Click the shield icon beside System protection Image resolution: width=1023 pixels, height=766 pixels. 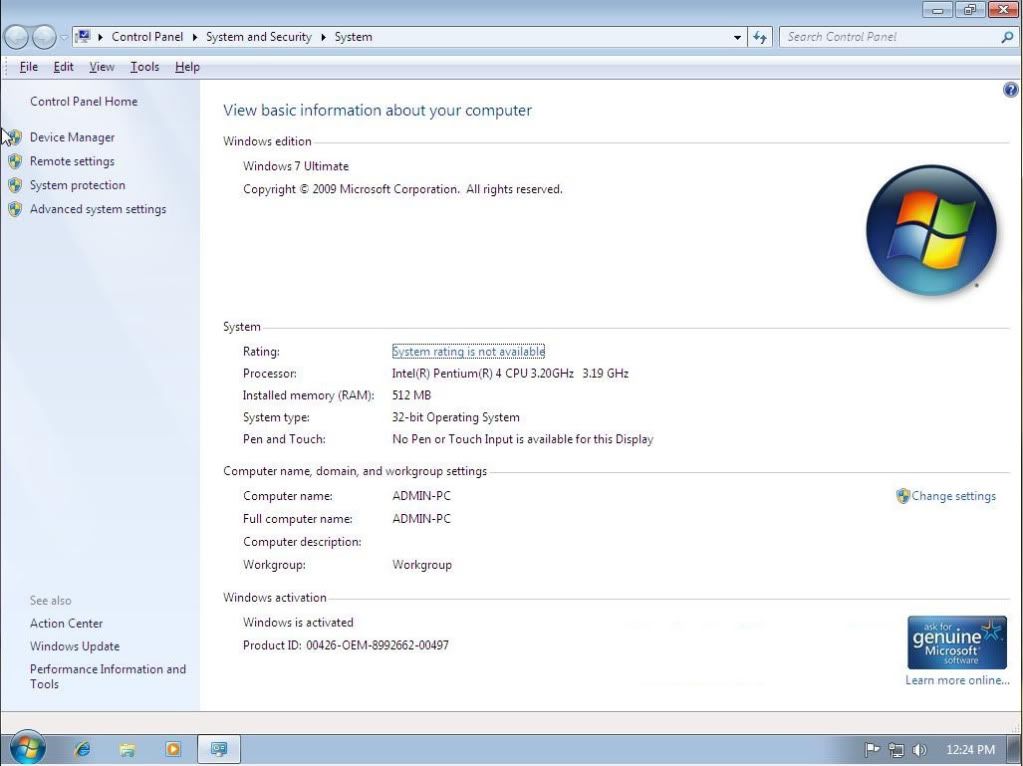(x=15, y=185)
